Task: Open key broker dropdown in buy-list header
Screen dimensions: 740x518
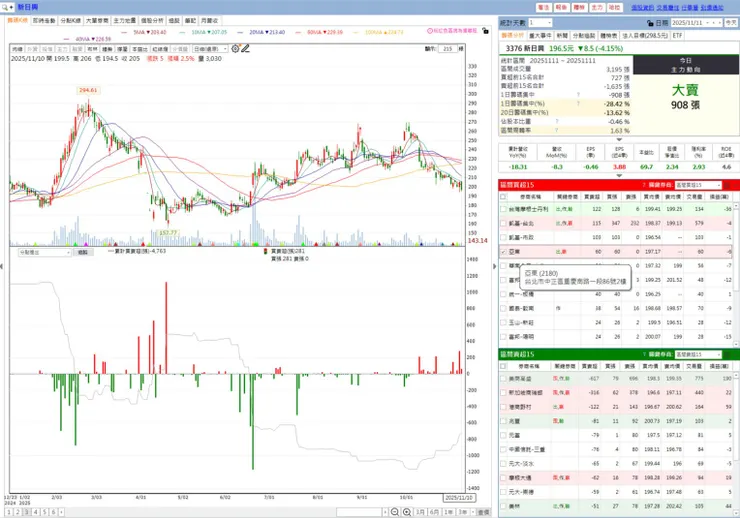Action: click(698, 185)
